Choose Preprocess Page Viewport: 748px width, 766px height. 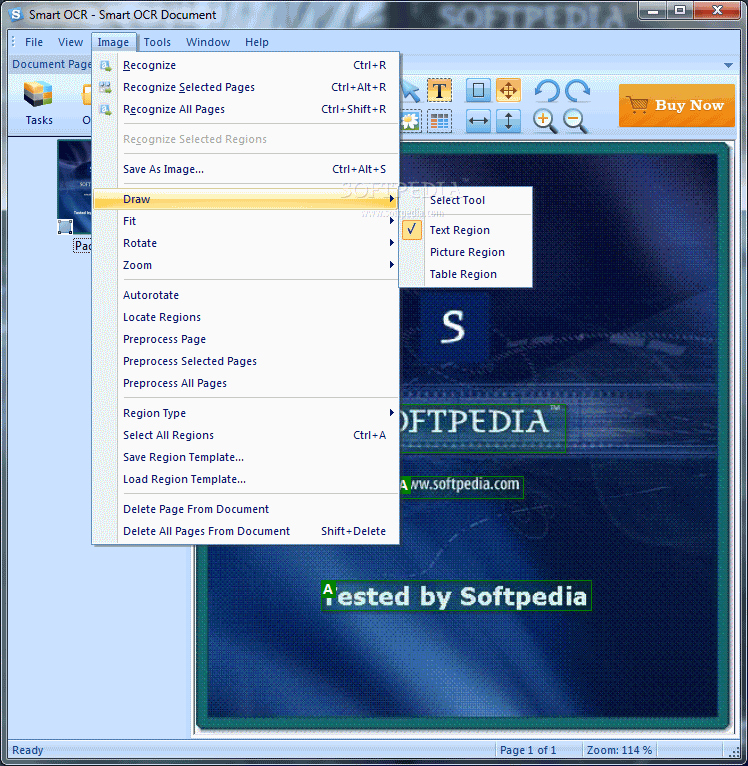245,339
